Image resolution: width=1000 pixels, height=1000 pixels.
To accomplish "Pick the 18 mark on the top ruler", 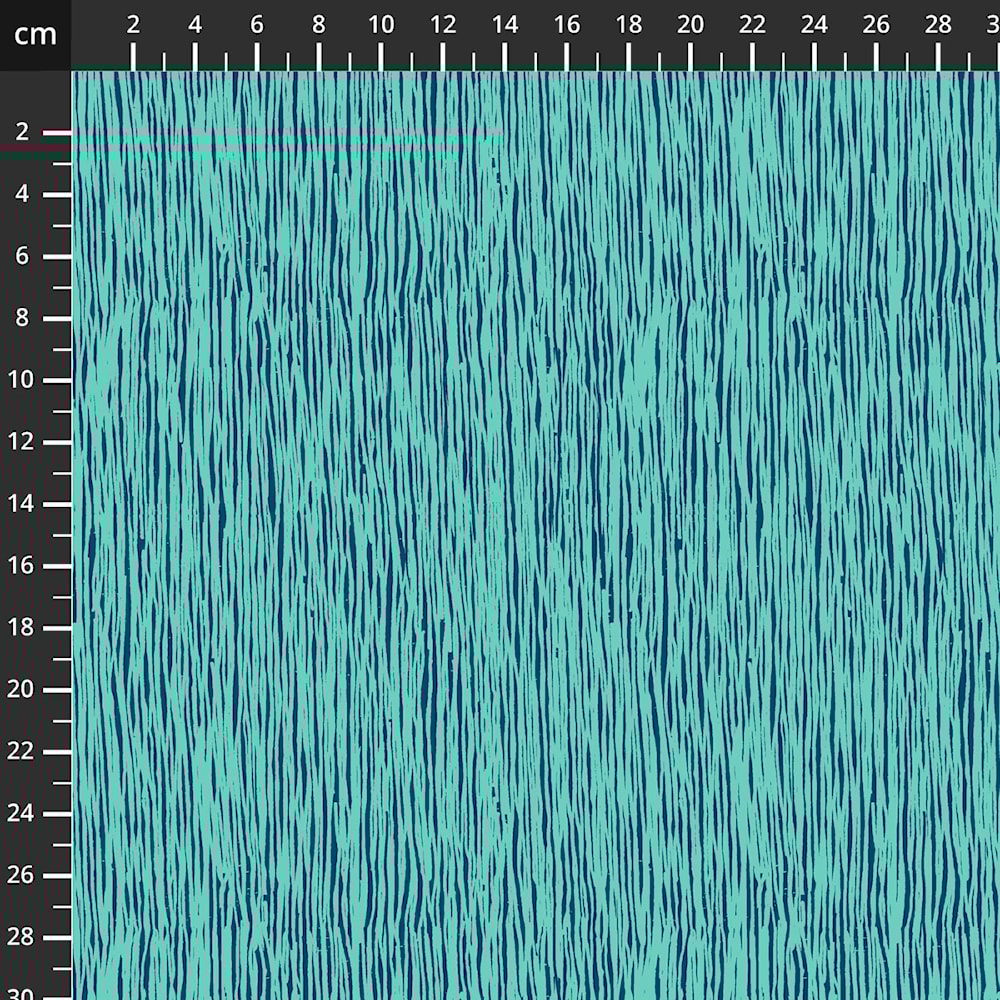I will (x=629, y=26).
